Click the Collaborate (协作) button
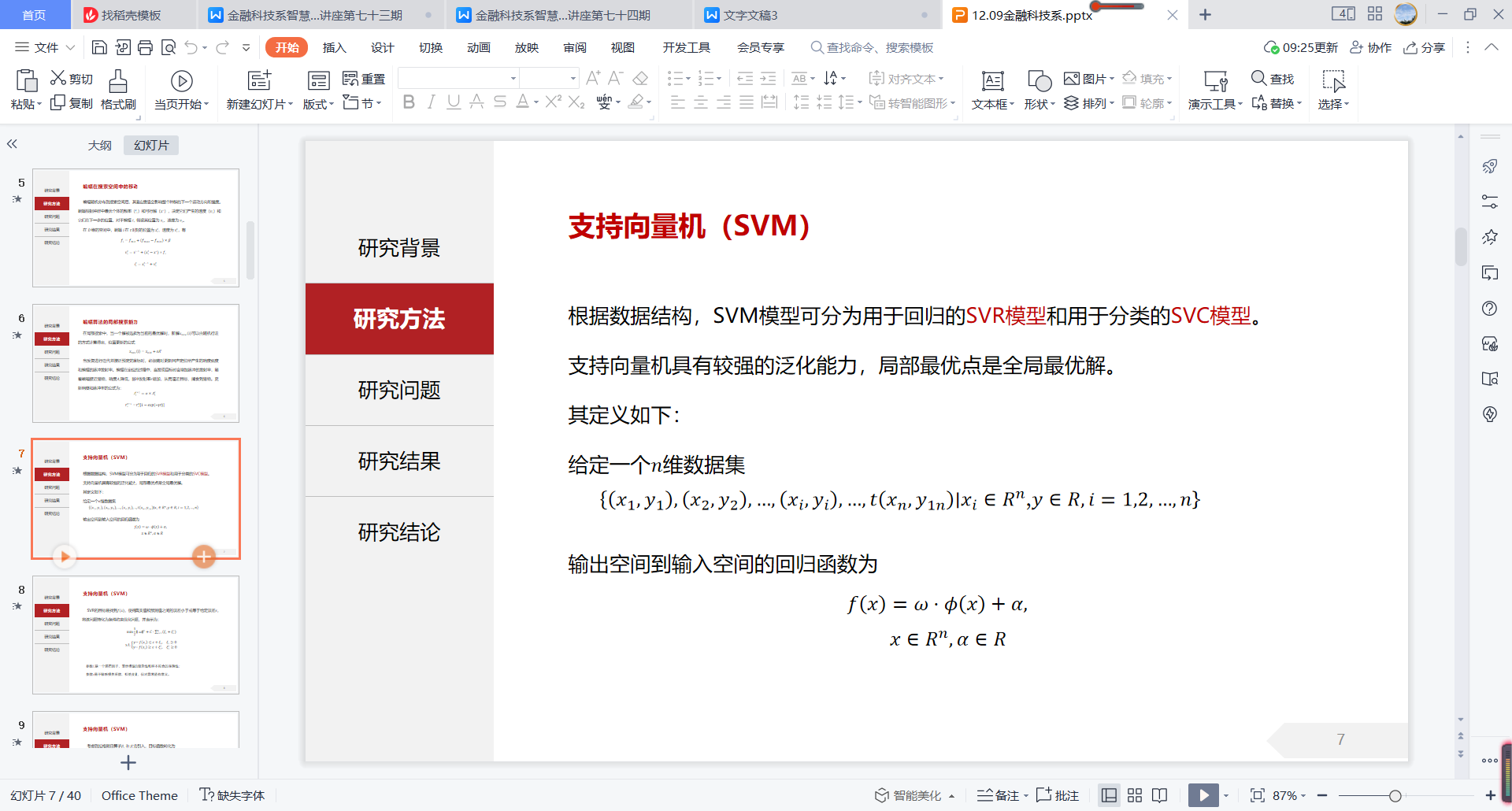 coord(1371,47)
